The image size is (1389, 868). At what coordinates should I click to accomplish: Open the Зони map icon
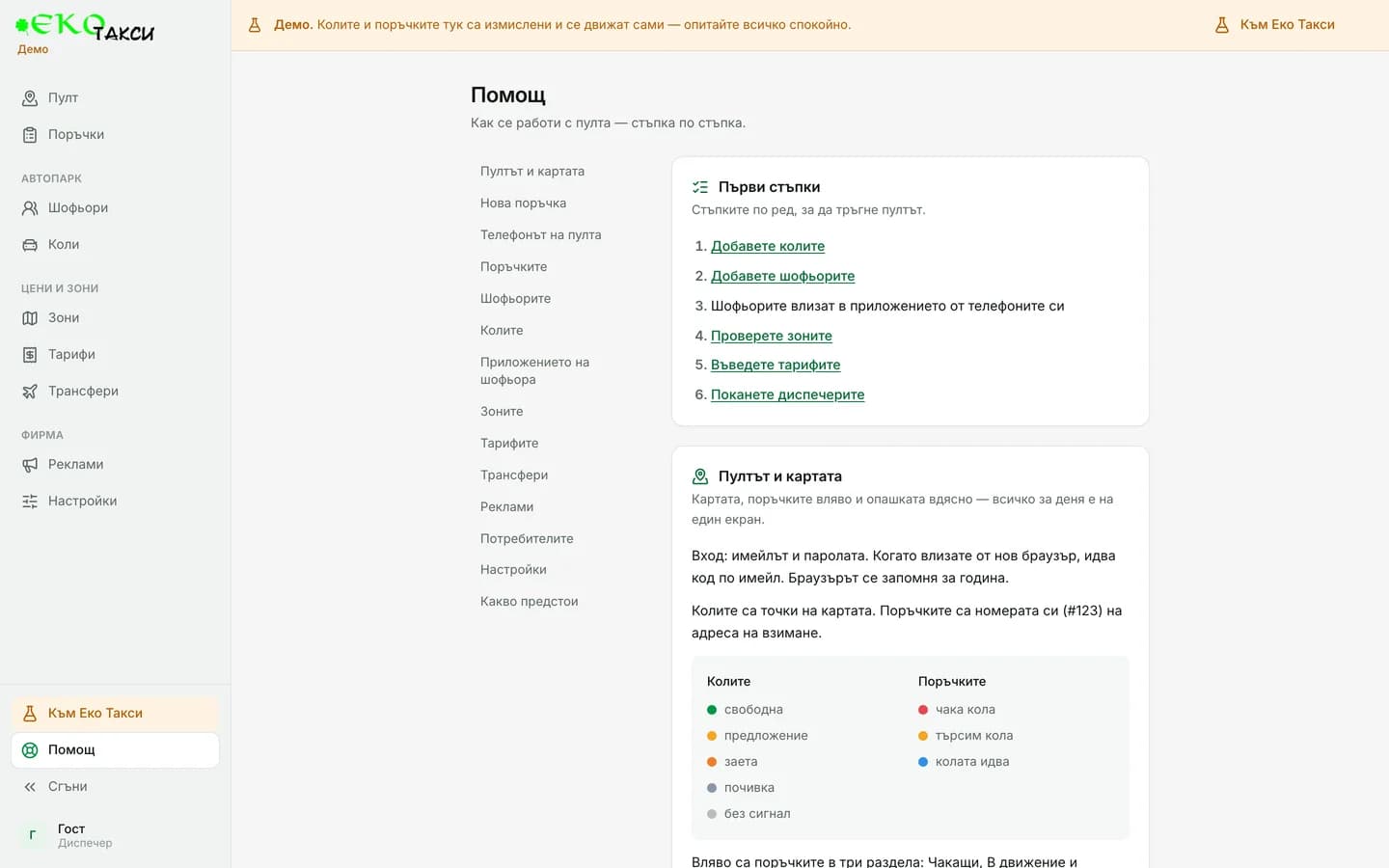coord(30,317)
